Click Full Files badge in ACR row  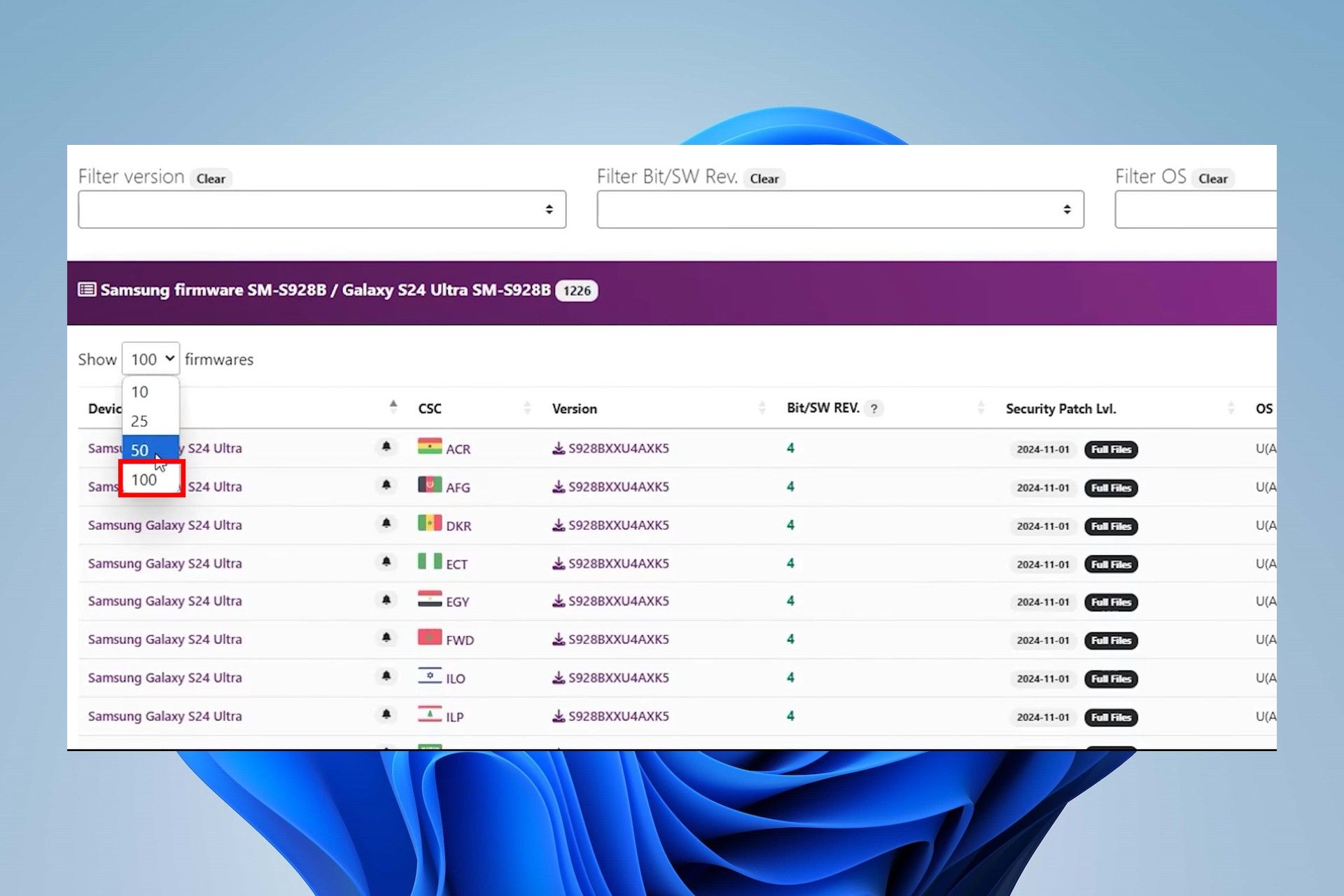pos(1111,449)
